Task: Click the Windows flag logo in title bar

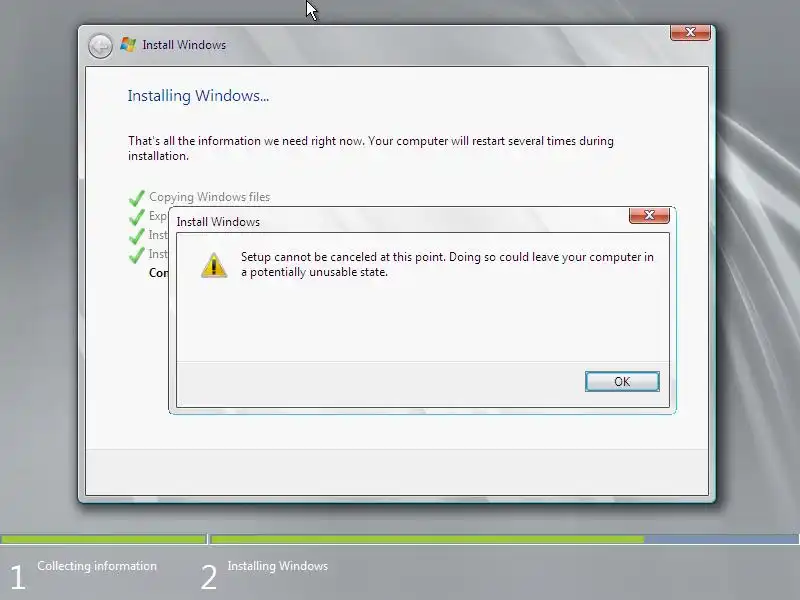Action: (x=128, y=45)
